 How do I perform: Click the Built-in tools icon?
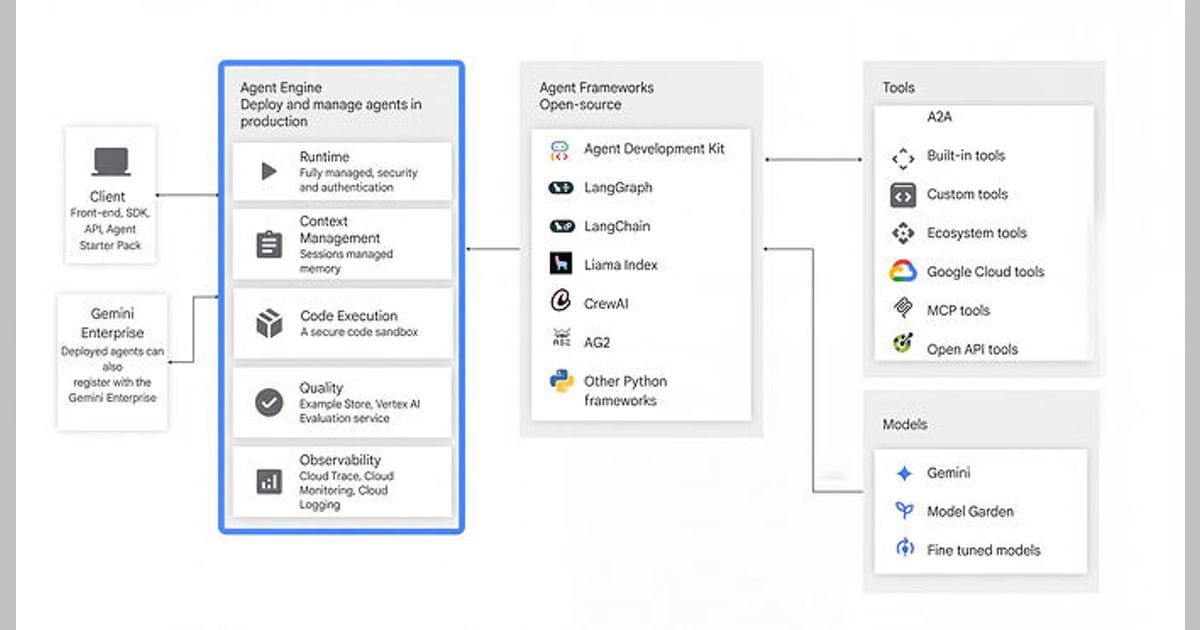(x=903, y=158)
